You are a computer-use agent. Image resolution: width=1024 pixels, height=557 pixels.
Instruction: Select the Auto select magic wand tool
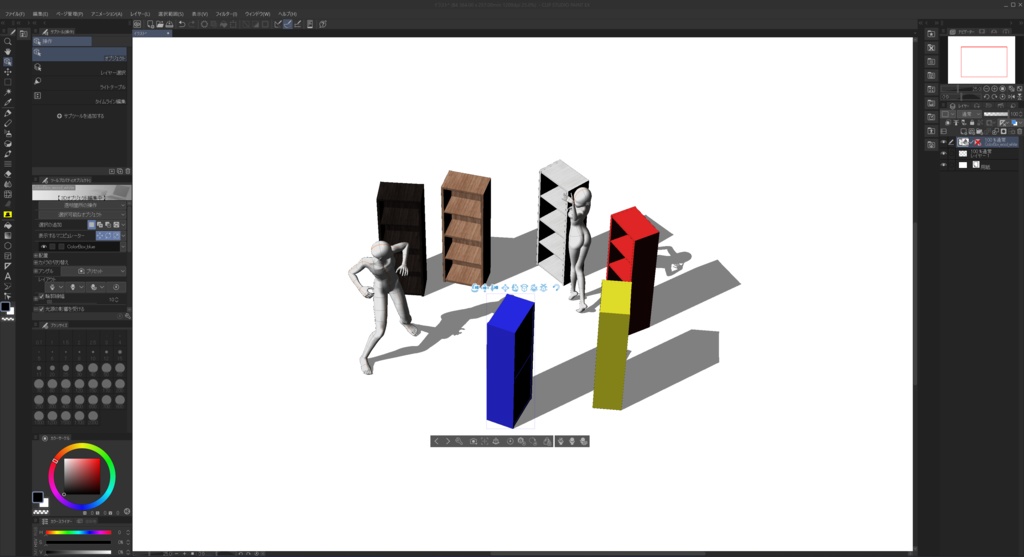(x=8, y=93)
